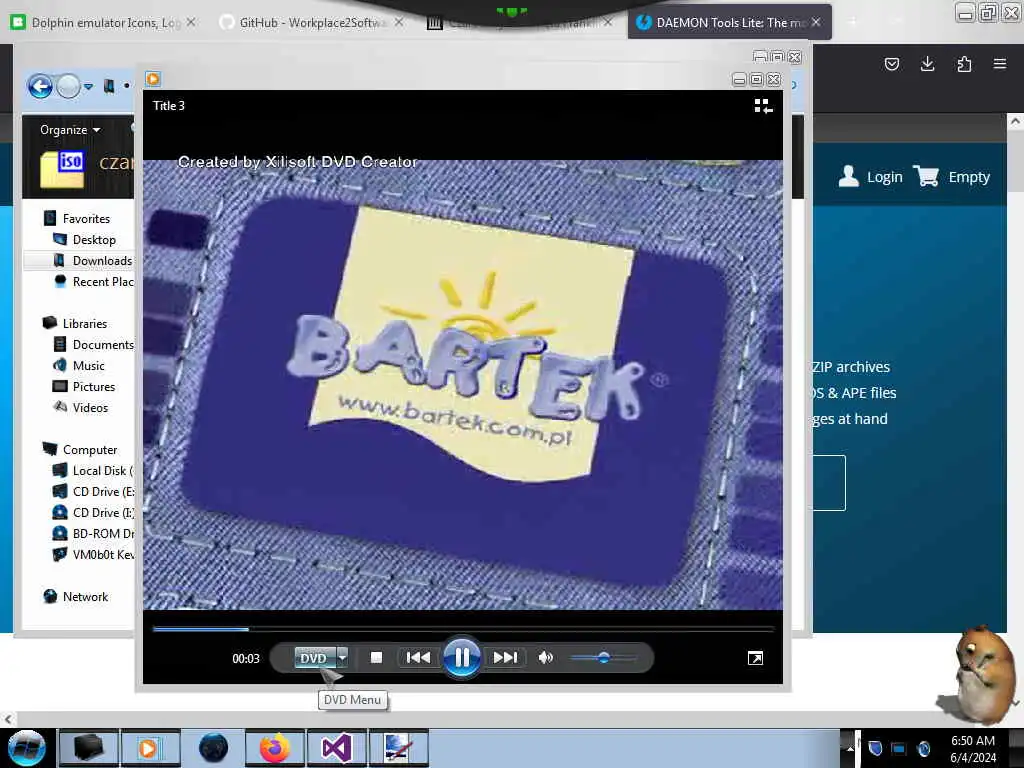Pause playback in Windows Media Player
Screen dimensions: 1024x768
point(462,658)
